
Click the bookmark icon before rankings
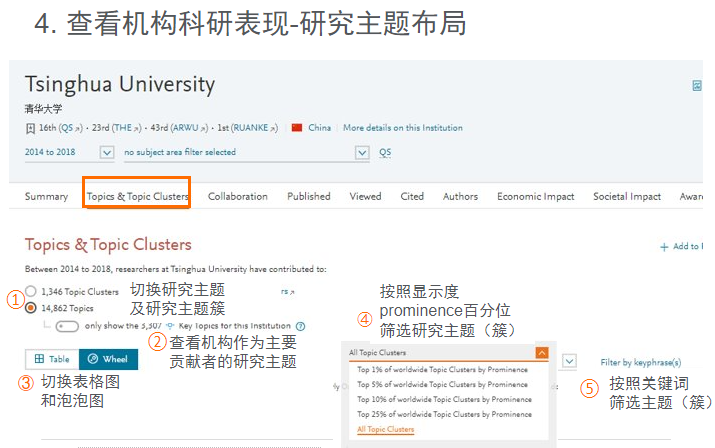[x=30, y=129]
